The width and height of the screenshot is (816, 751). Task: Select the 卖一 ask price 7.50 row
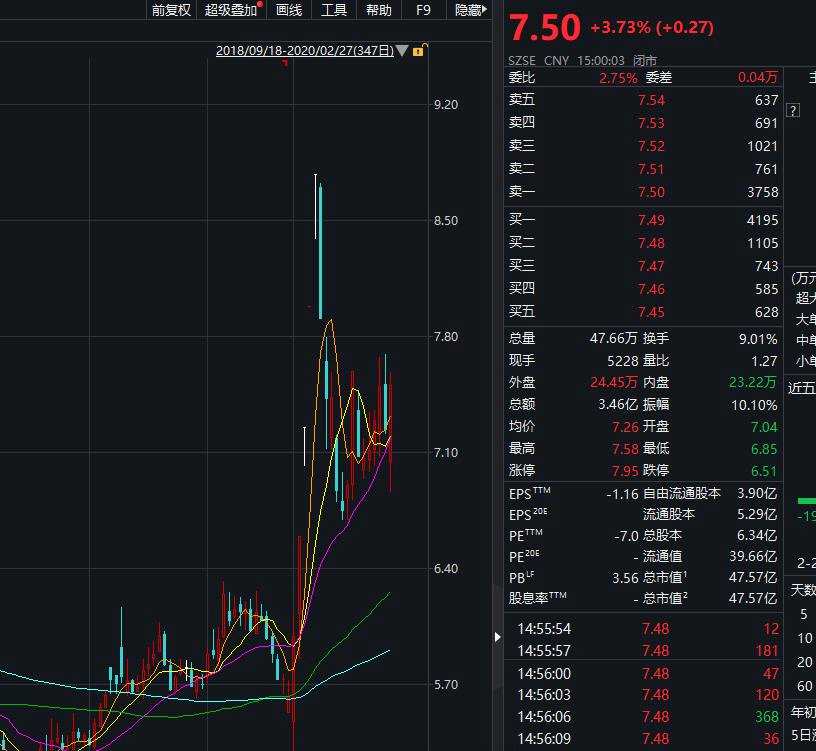point(643,192)
